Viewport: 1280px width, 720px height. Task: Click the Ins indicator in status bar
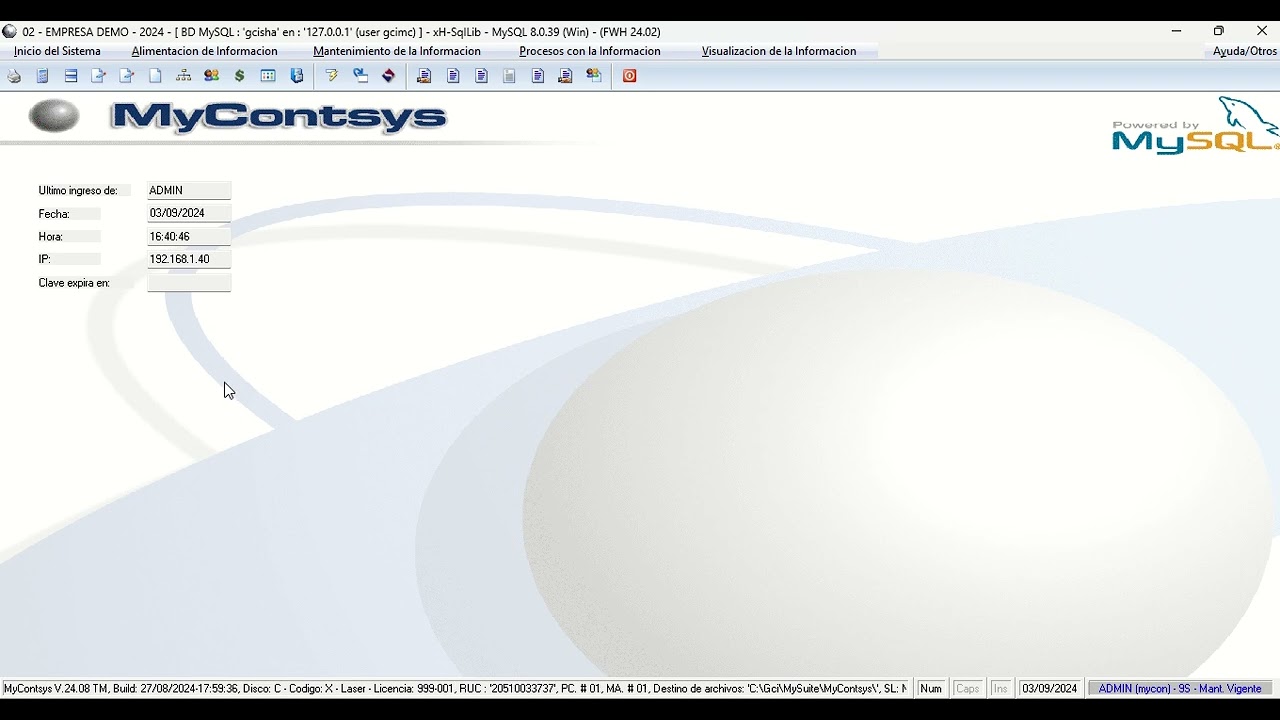(1000, 688)
